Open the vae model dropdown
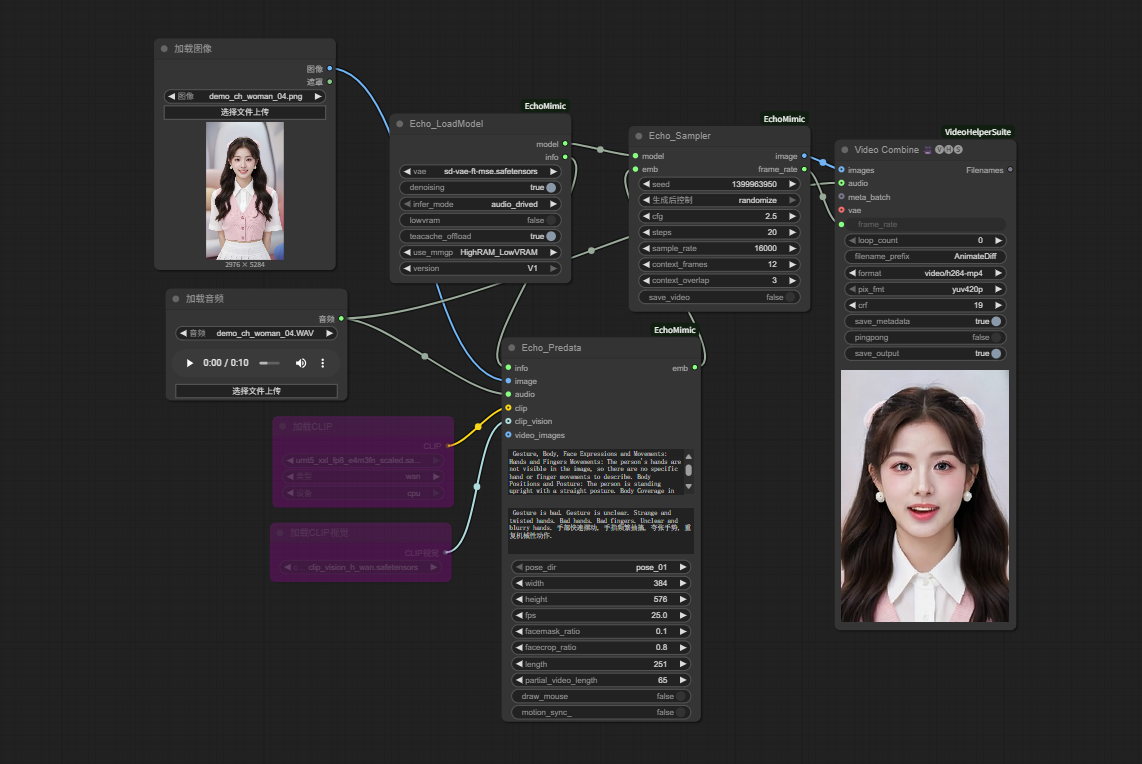This screenshot has height=764, width=1142. 480,171
